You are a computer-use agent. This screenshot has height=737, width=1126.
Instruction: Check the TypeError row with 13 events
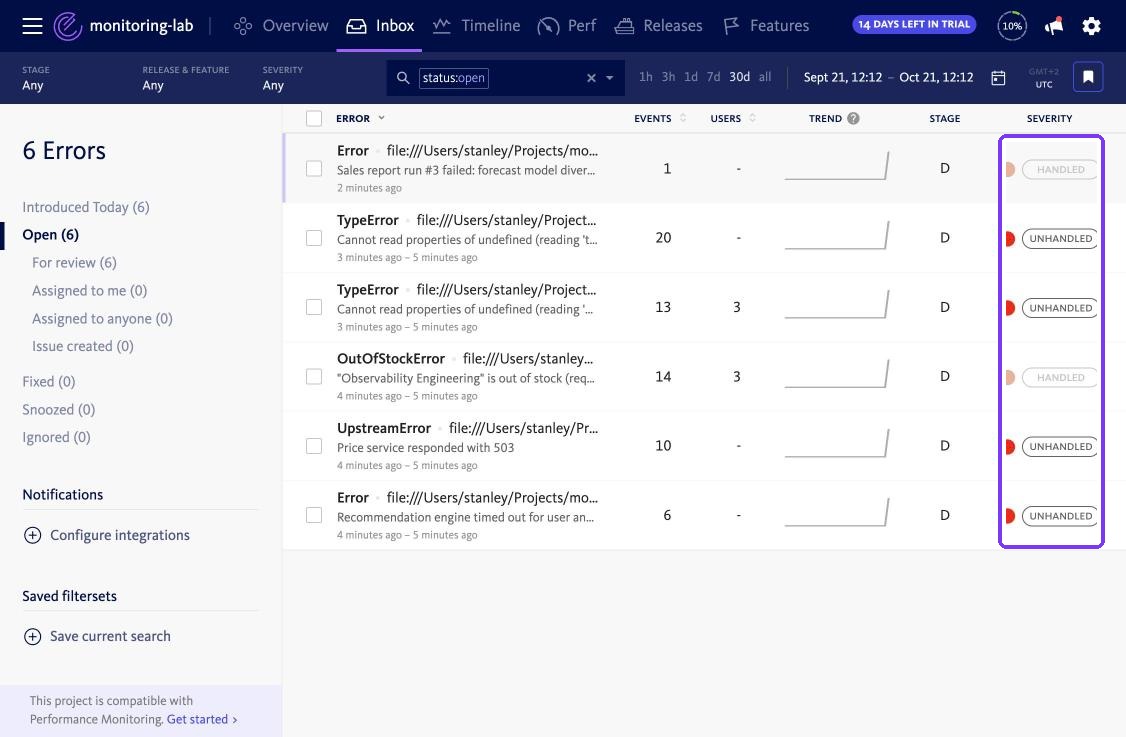(314, 307)
